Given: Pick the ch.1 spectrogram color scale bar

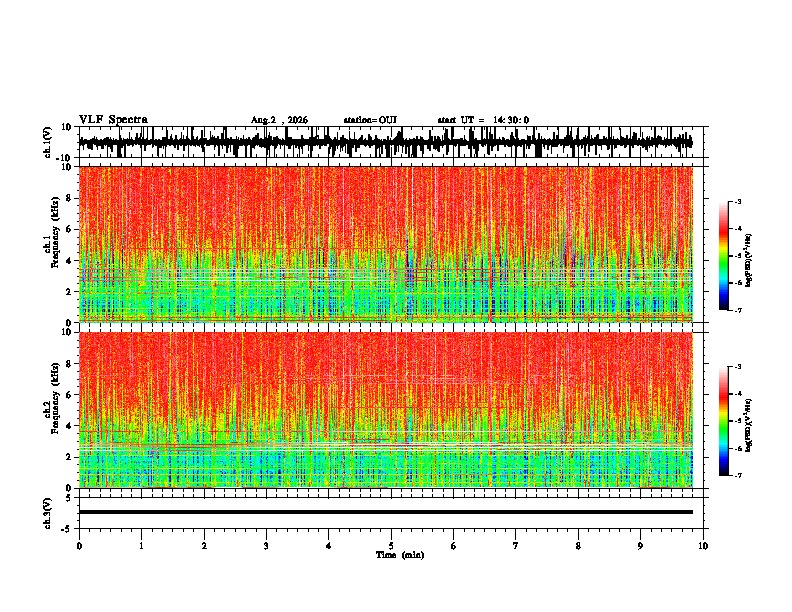Looking at the screenshot, I should point(723,256).
